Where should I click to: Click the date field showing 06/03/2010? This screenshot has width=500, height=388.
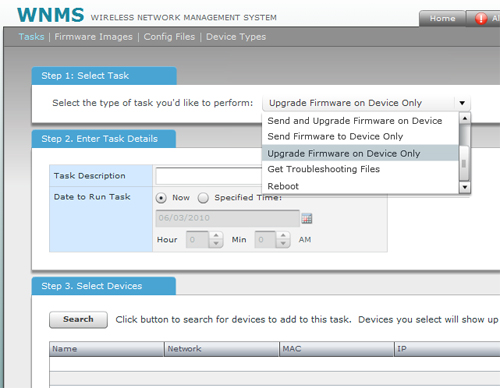click(228, 218)
